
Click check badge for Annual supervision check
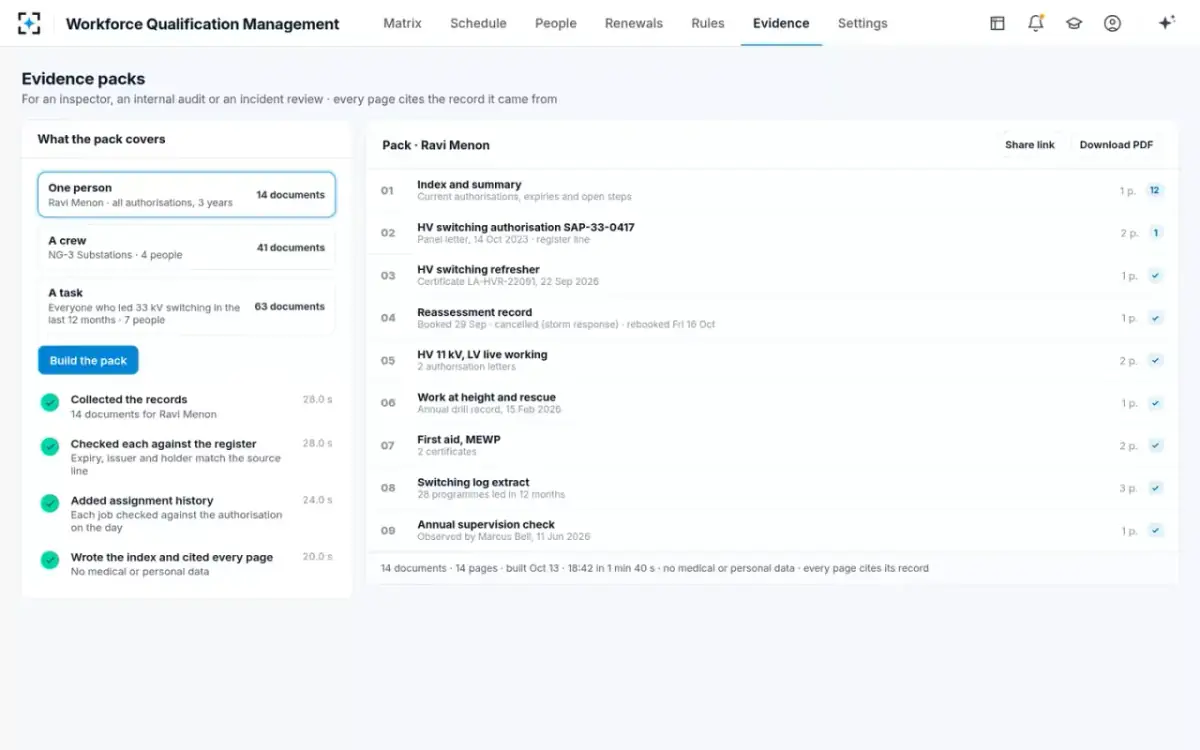click(1155, 531)
